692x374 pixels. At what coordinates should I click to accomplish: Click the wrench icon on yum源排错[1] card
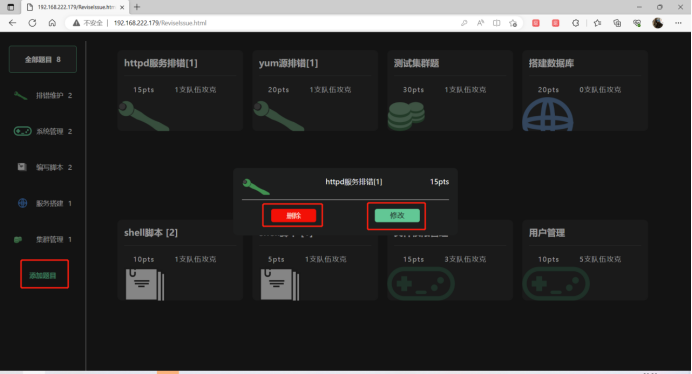point(278,116)
